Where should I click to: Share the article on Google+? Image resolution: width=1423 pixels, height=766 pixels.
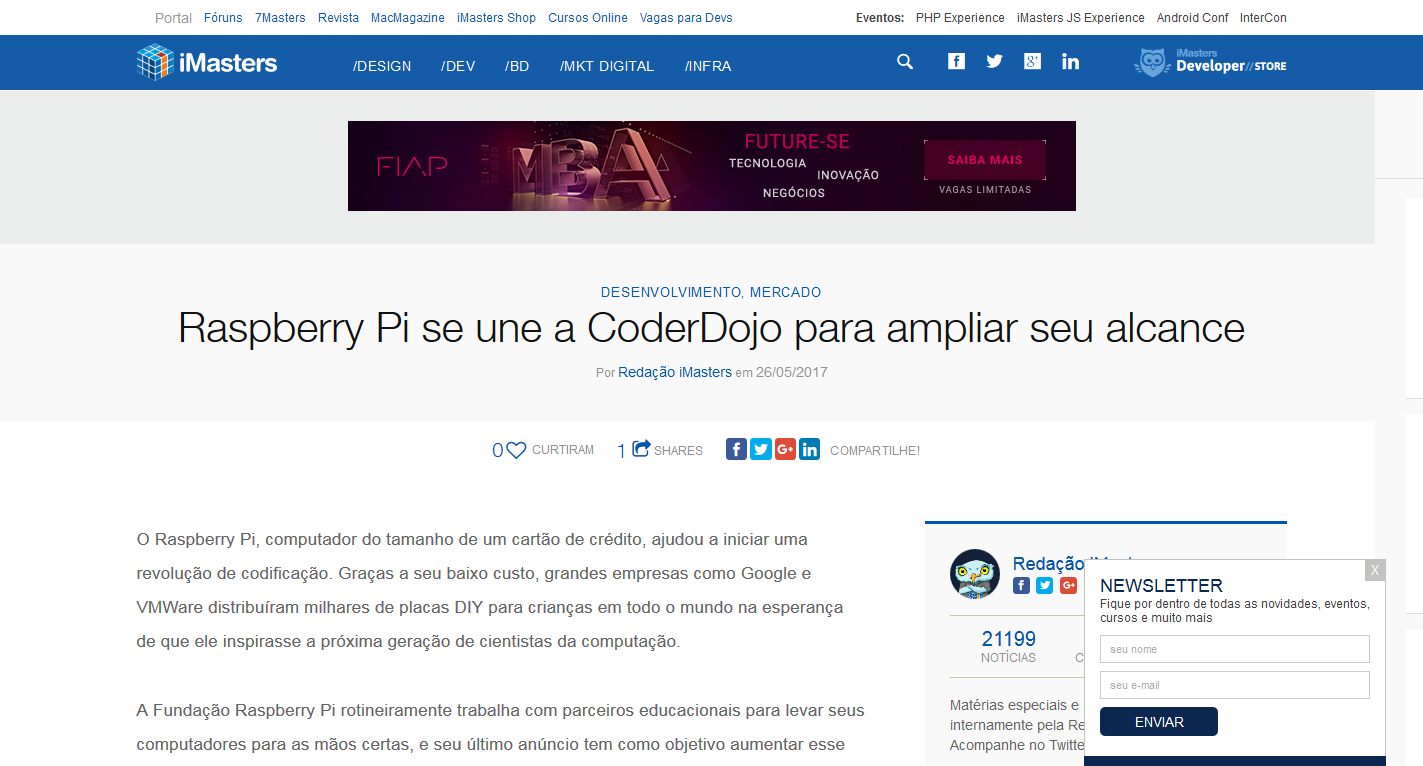[x=785, y=449]
